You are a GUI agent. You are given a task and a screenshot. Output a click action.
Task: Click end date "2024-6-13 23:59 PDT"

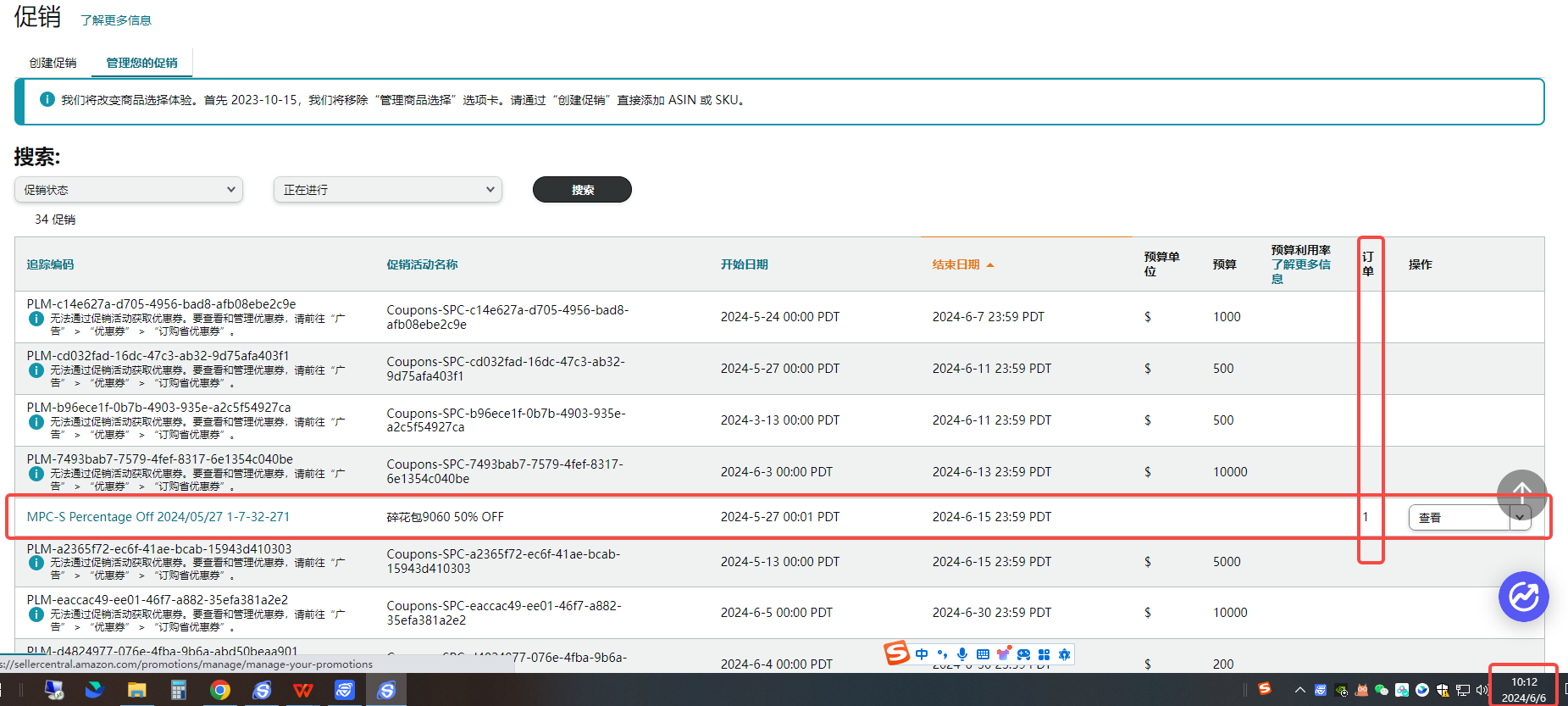992,472
